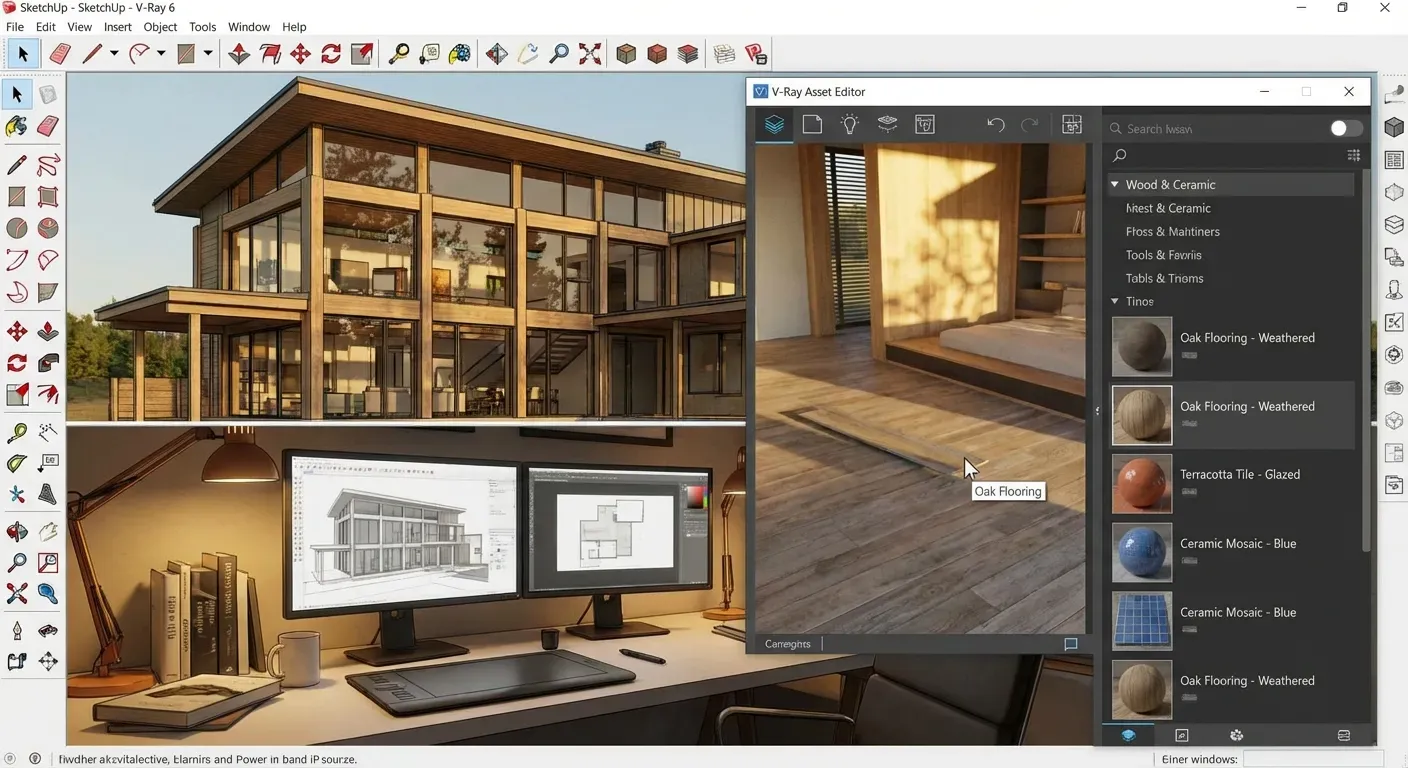Open the Lights panel in the Asset Editor
1408x768 pixels.
coord(849,124)
